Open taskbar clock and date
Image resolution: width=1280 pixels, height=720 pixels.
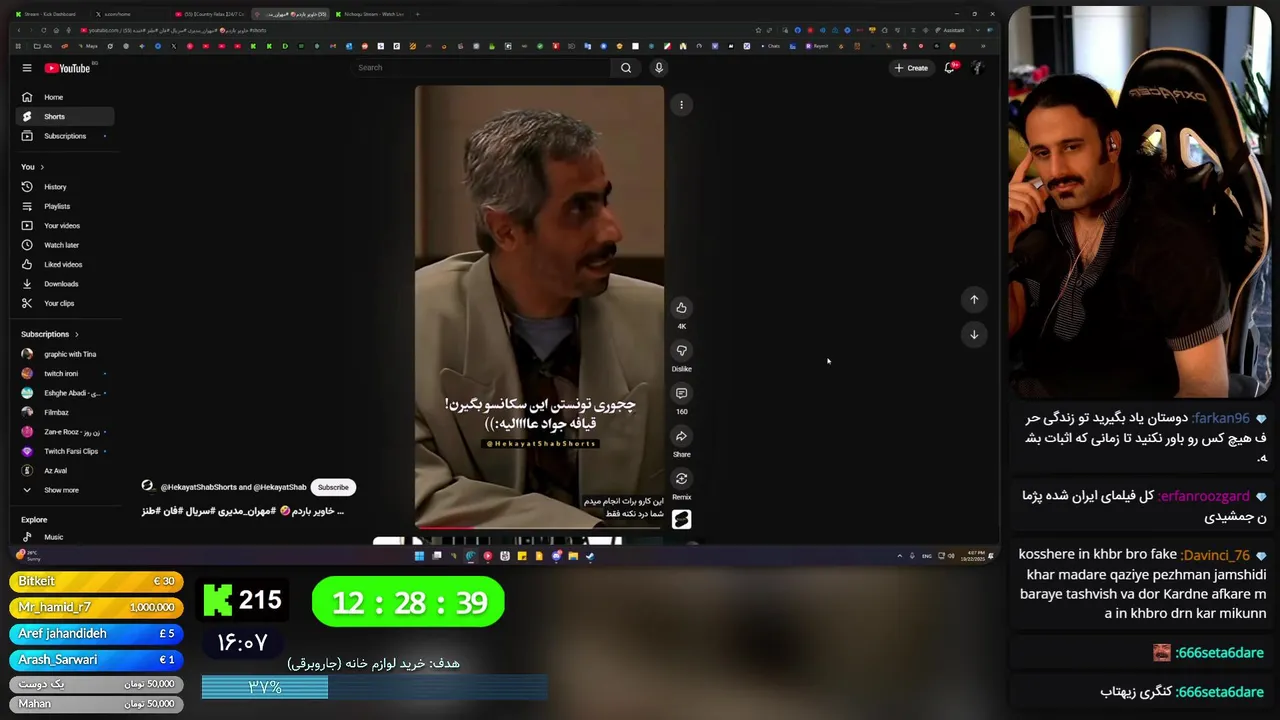point(974,556)
